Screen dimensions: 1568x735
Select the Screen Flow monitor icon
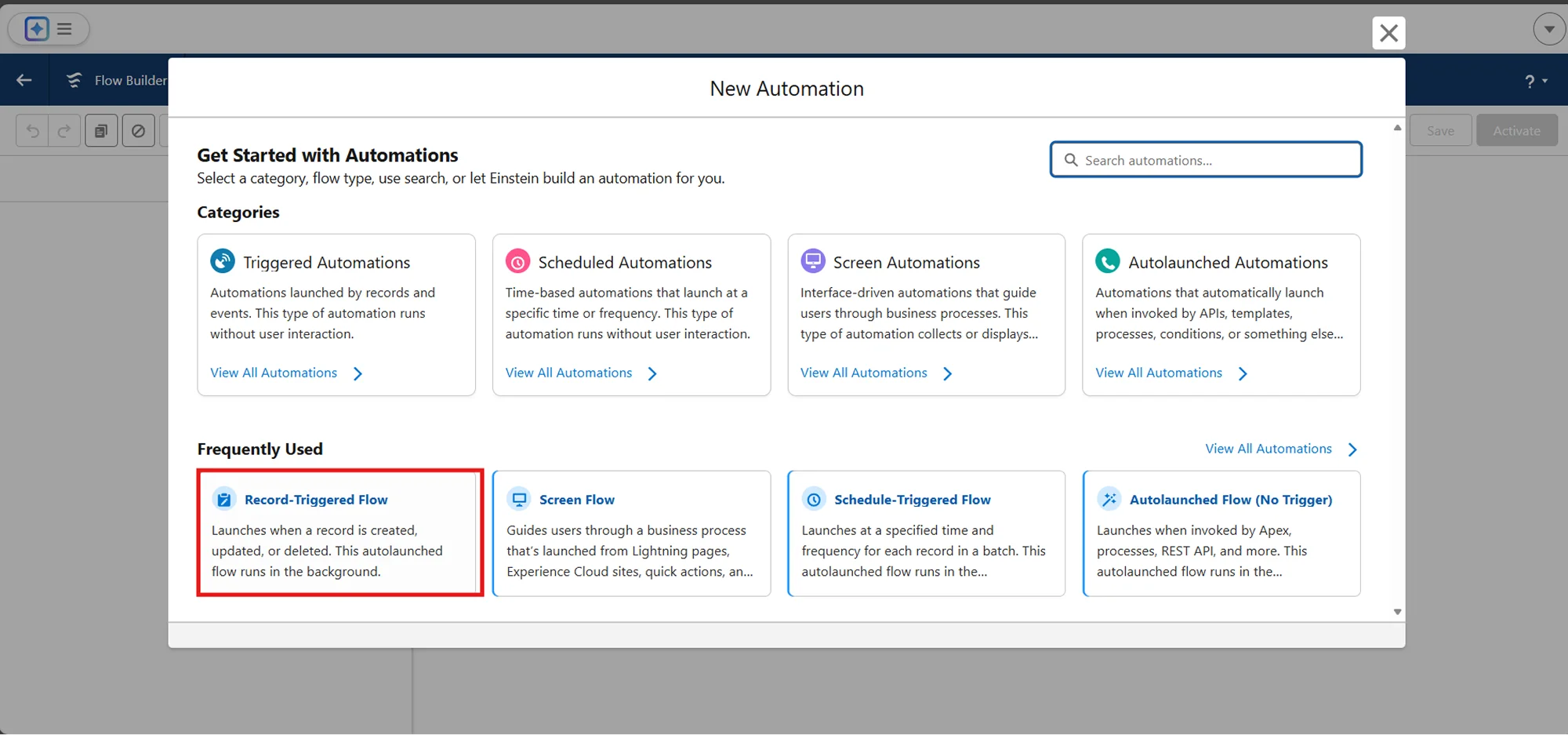pyautogui.click(x=518, y=499)
